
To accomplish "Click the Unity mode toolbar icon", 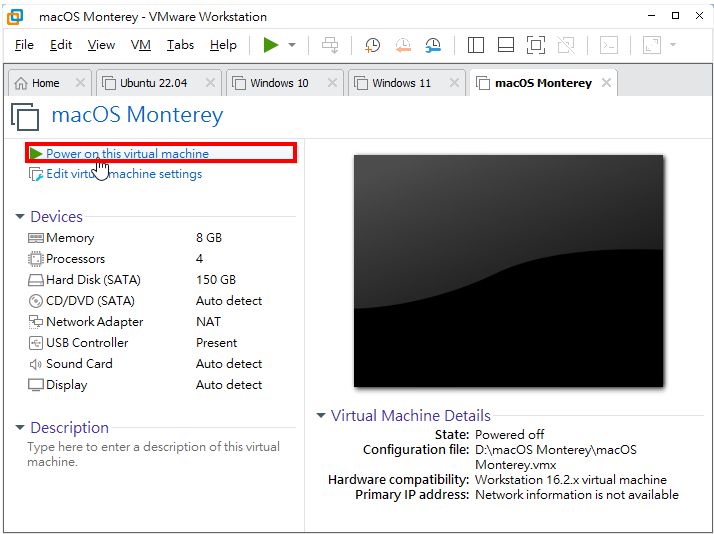I will coord(566,45).
